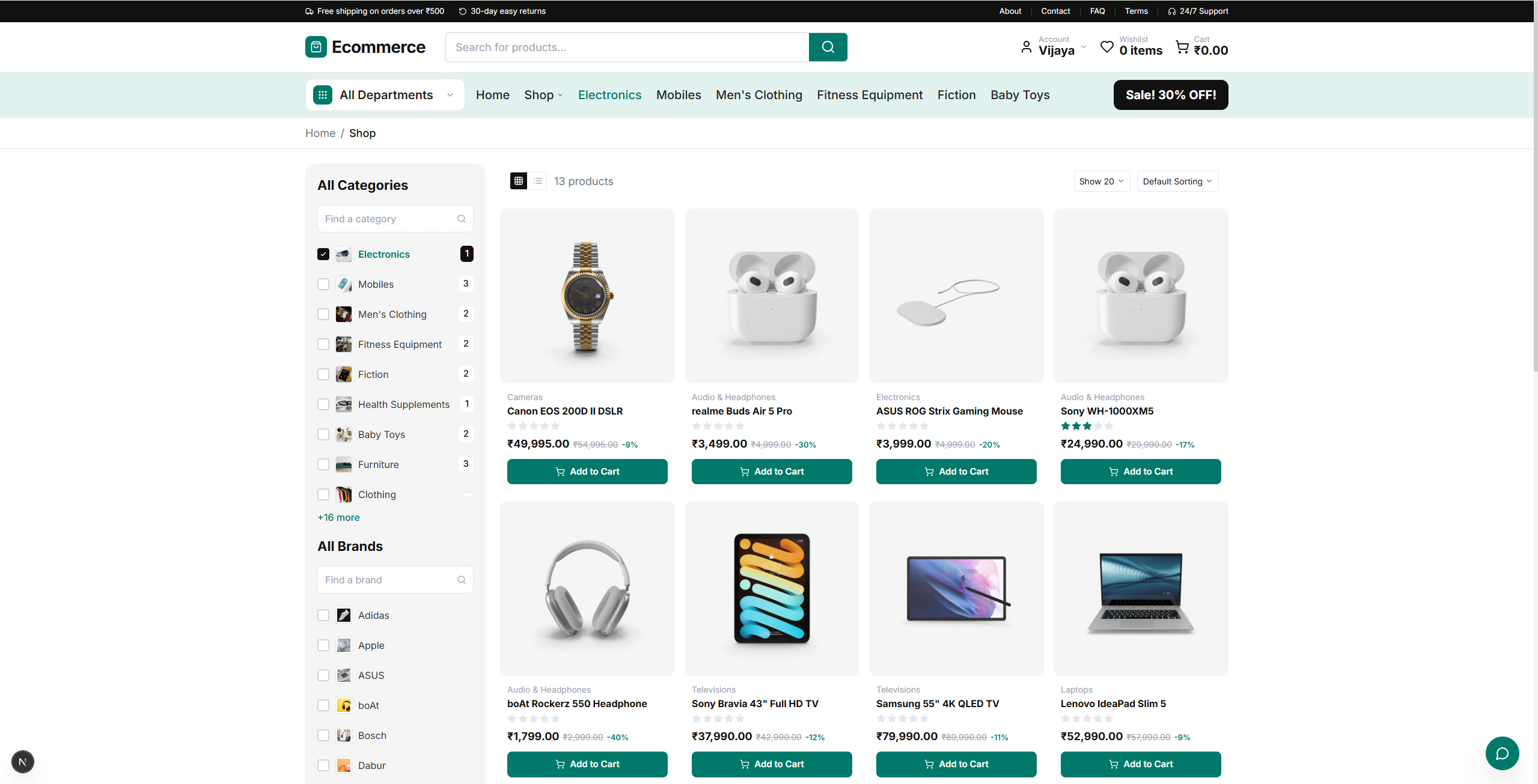The height and width of the screenshot is (784, 1538).
Task: Check the Men's Clothing category checkbox
Action: click(x=323, y=314)
